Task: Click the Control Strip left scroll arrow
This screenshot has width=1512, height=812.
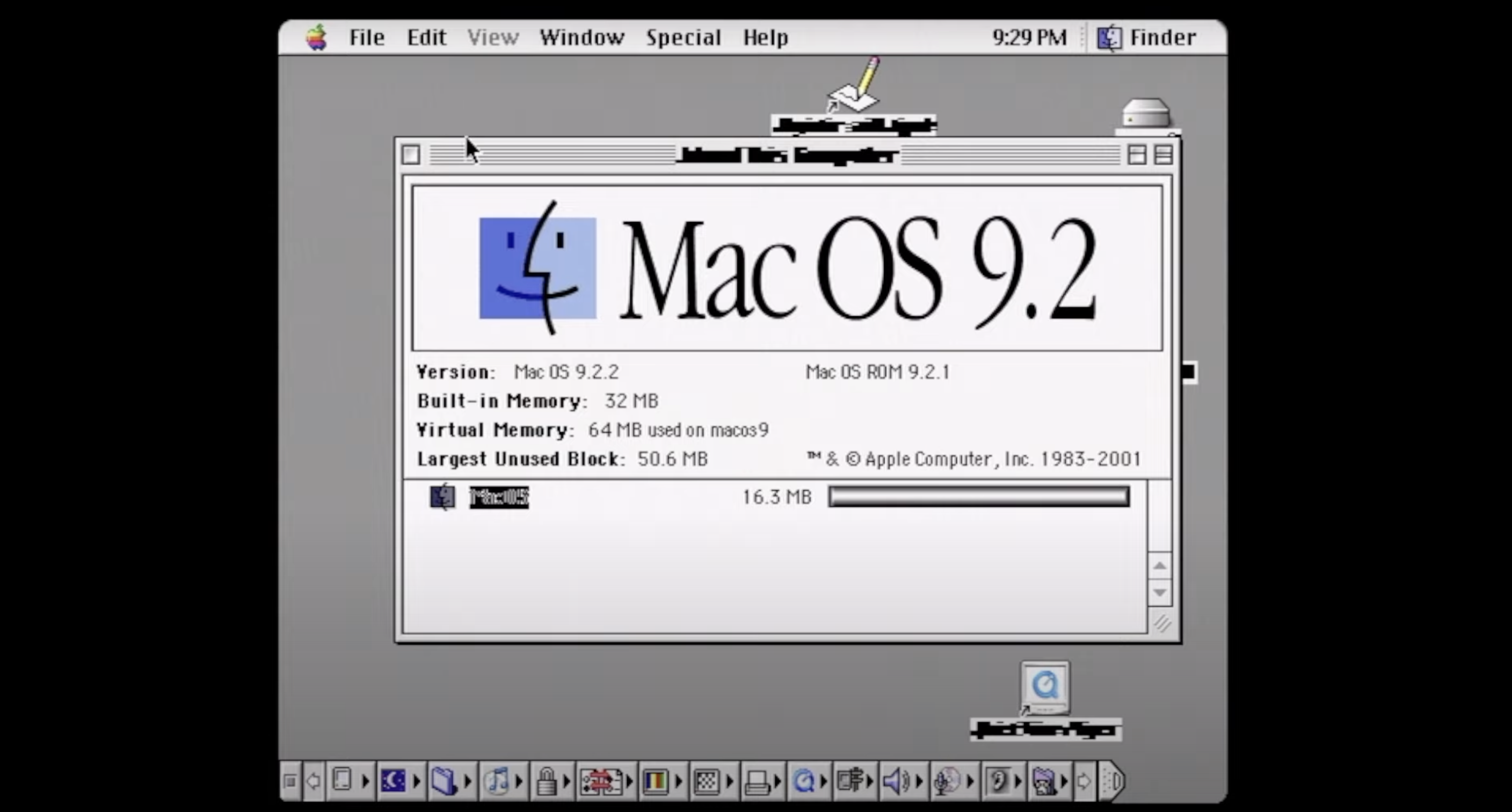Action: pos(314,781)
